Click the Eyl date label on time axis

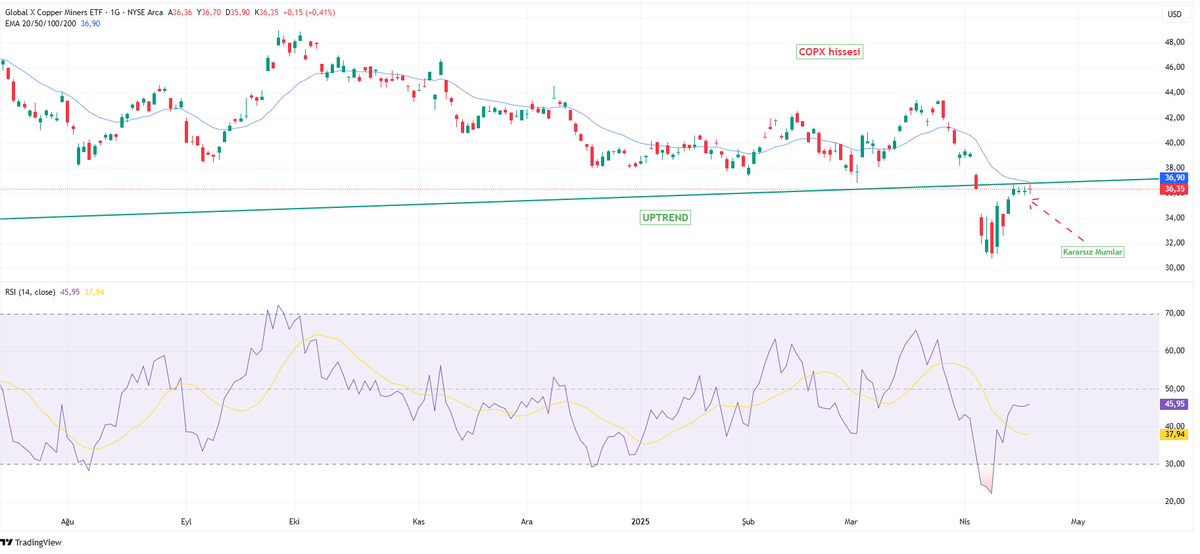tap(185, 522)
